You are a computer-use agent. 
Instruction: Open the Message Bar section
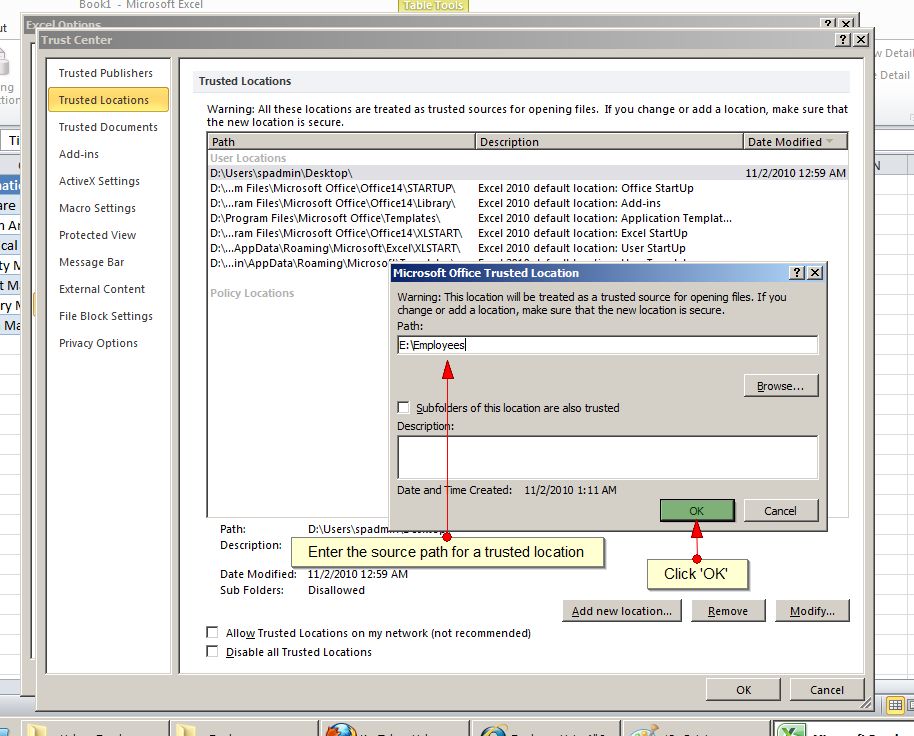pyautogui.click(x=91, y=262)
